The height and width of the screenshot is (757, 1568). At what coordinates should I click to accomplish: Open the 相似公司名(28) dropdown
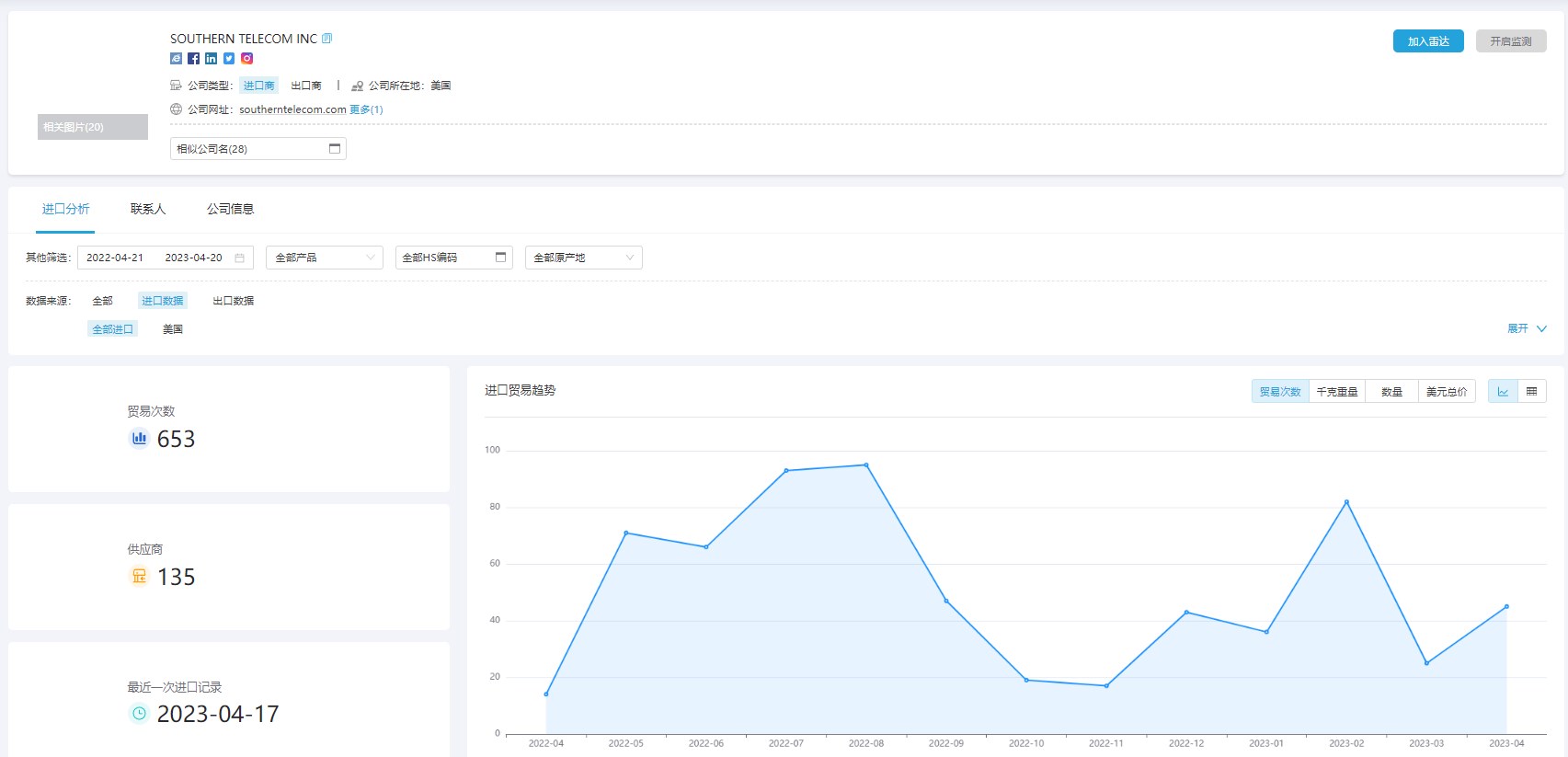(x=258, y=148)
